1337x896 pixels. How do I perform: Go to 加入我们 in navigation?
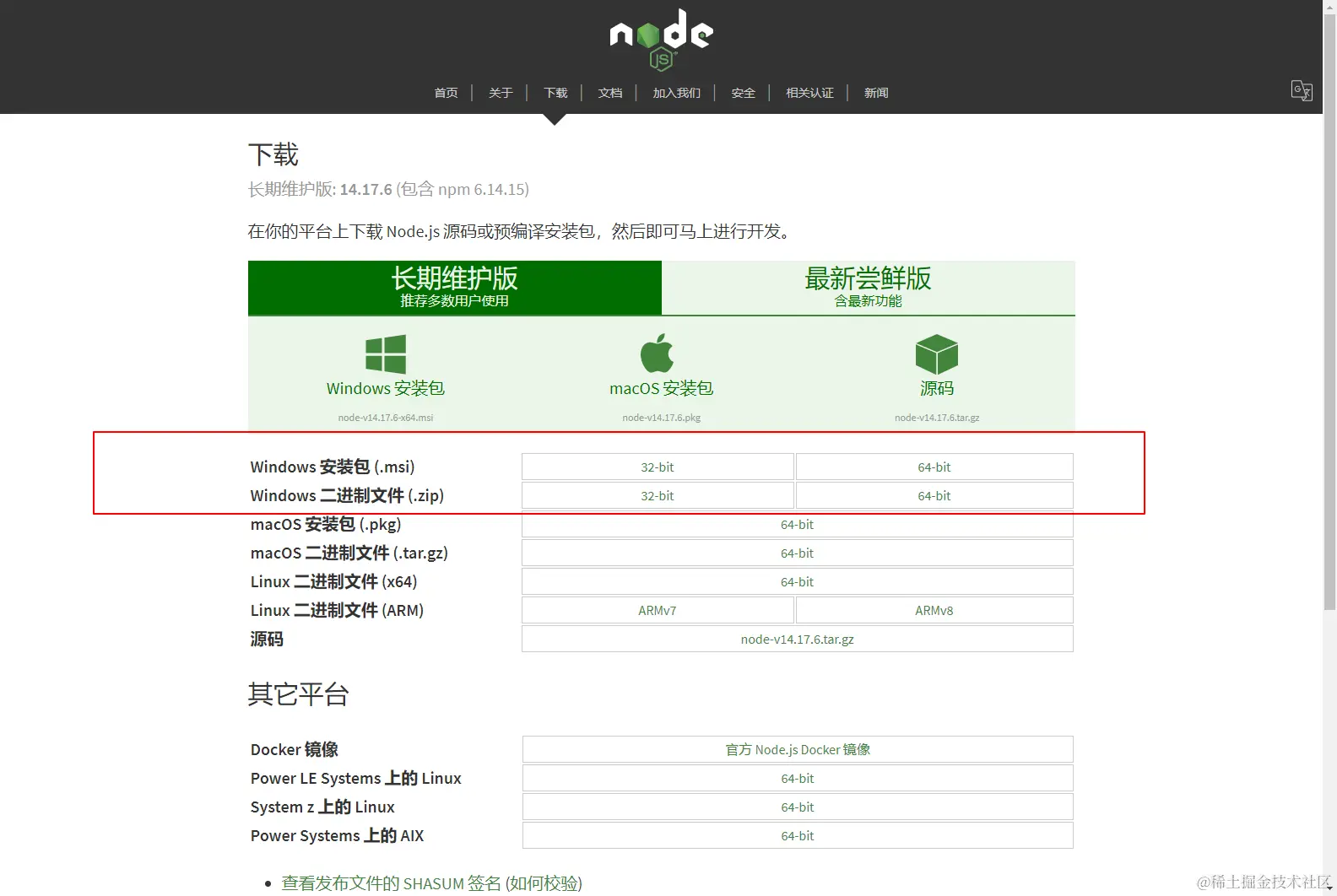tap(677, 93)
